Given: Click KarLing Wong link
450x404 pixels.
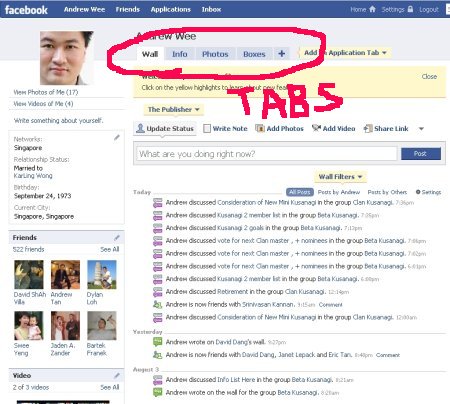Looking at the screenshot, I should [33, 176].
